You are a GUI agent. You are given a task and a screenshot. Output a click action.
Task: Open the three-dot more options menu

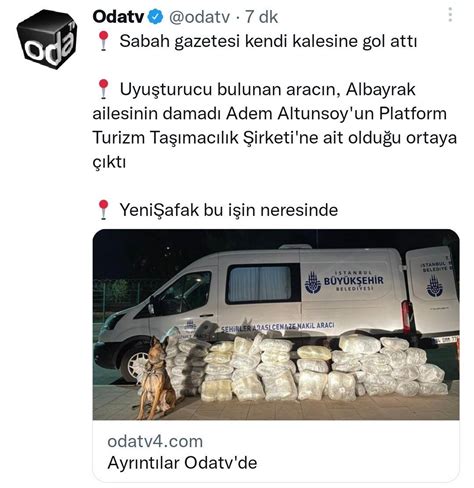[450, 15]
